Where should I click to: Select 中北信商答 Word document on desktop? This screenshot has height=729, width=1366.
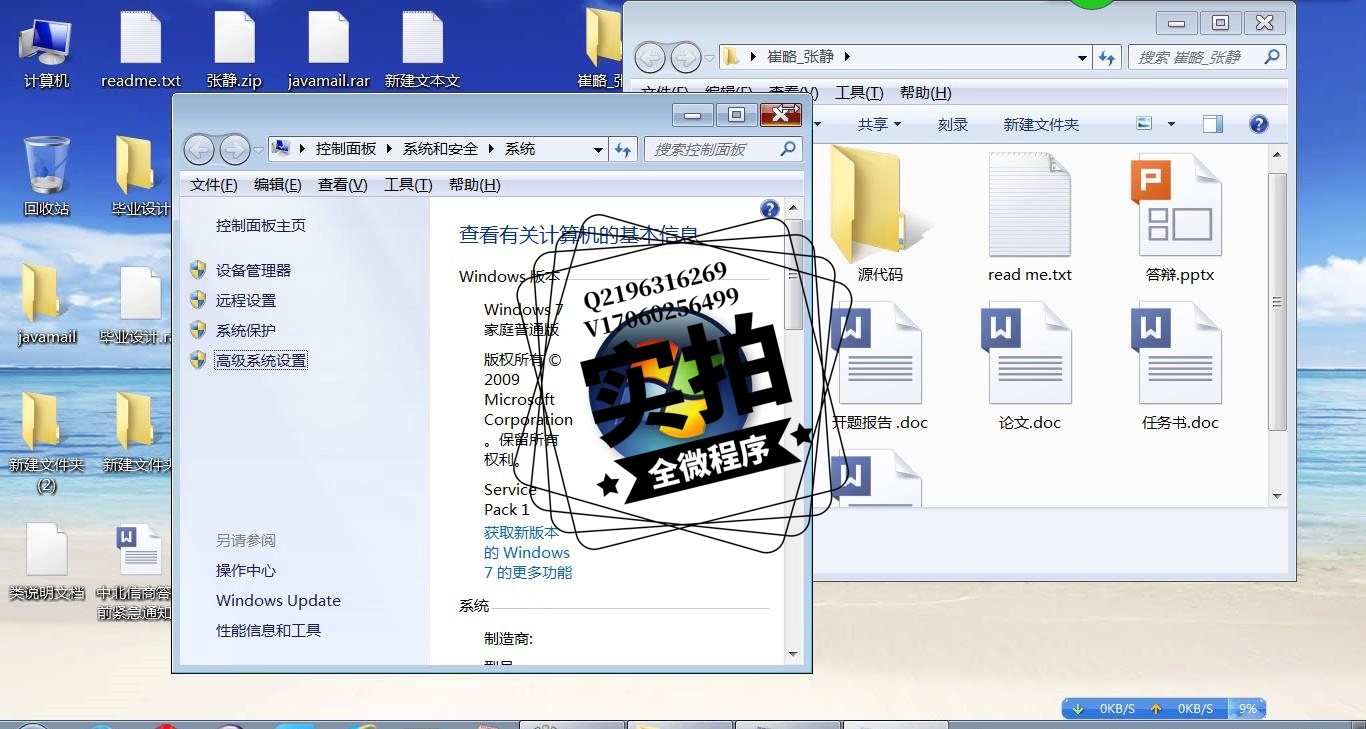[134, 572]
